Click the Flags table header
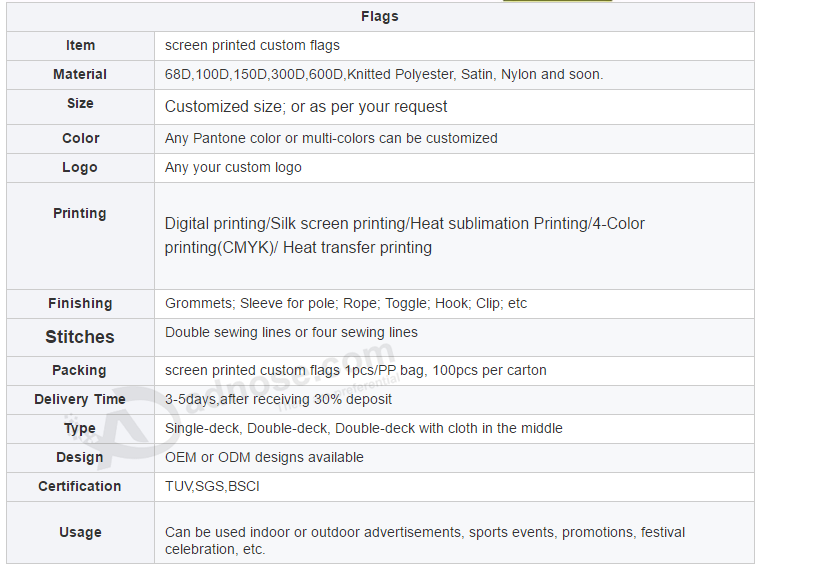837x581 pixels. pos(380,17)
